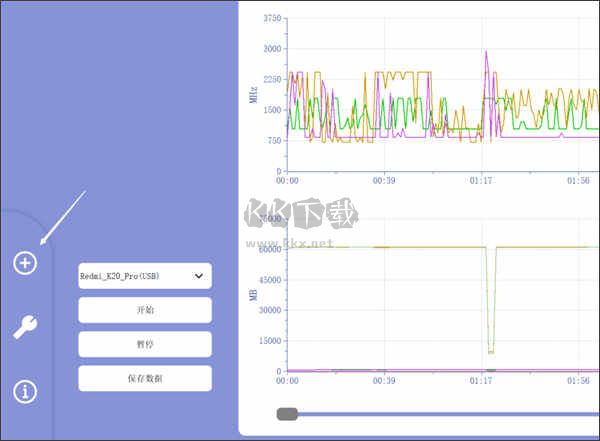Click the 开始 start button
Image resolution: width=600 pixels, height=441 pixels.
(145, 310)
